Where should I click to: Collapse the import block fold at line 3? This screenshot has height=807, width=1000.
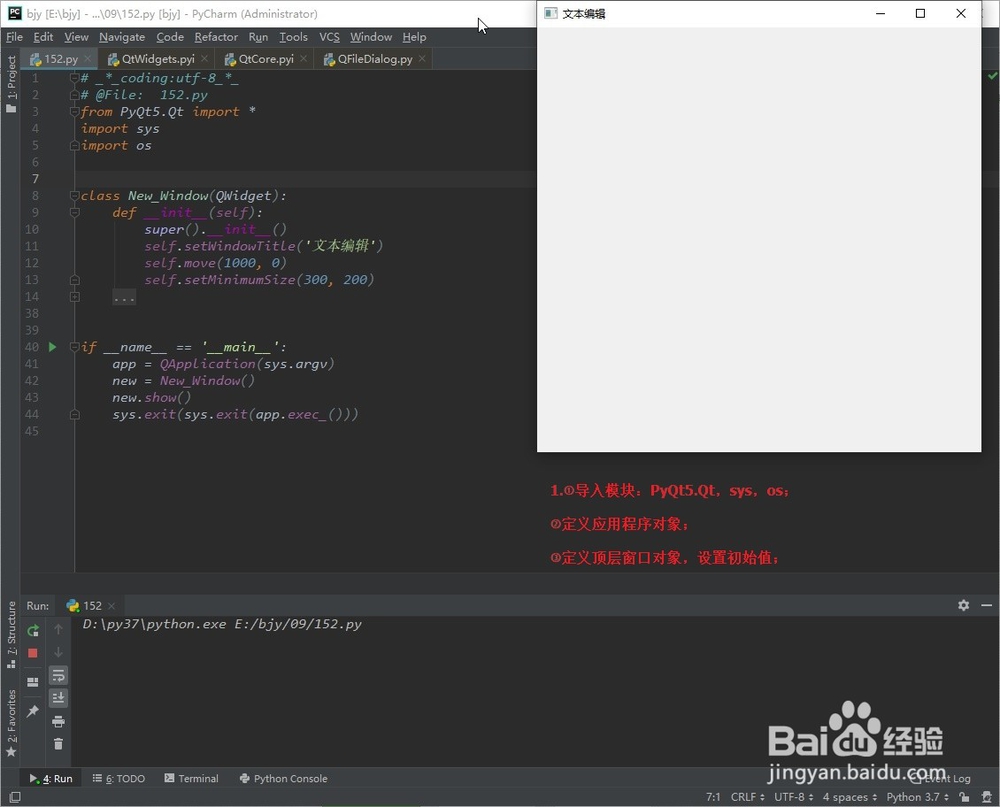[75, 112]
